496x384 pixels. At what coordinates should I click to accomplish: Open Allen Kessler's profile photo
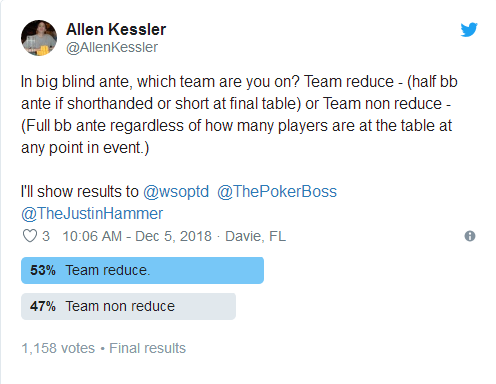click(x=39, y=38)
